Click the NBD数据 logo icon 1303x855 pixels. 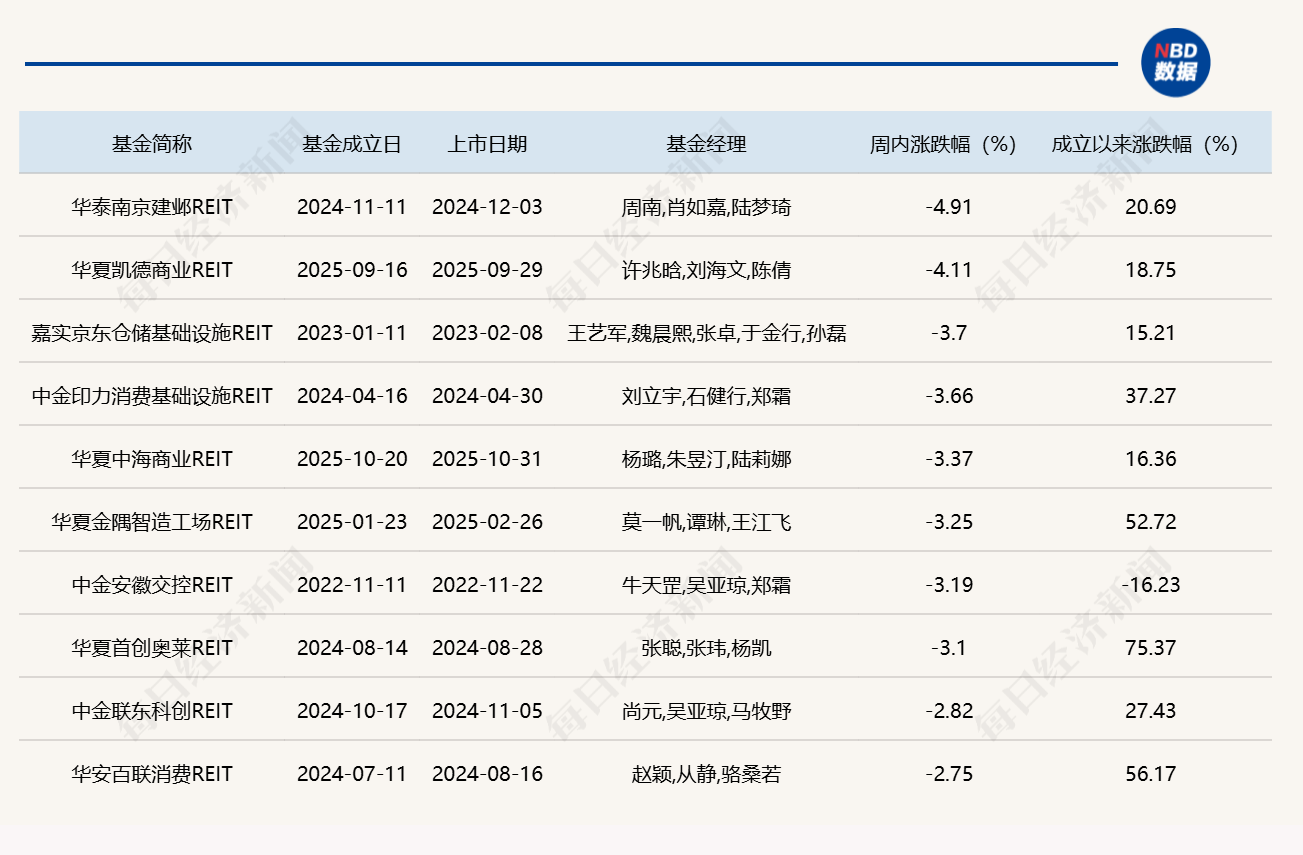pyautogui.click(x=1175, y=62)
